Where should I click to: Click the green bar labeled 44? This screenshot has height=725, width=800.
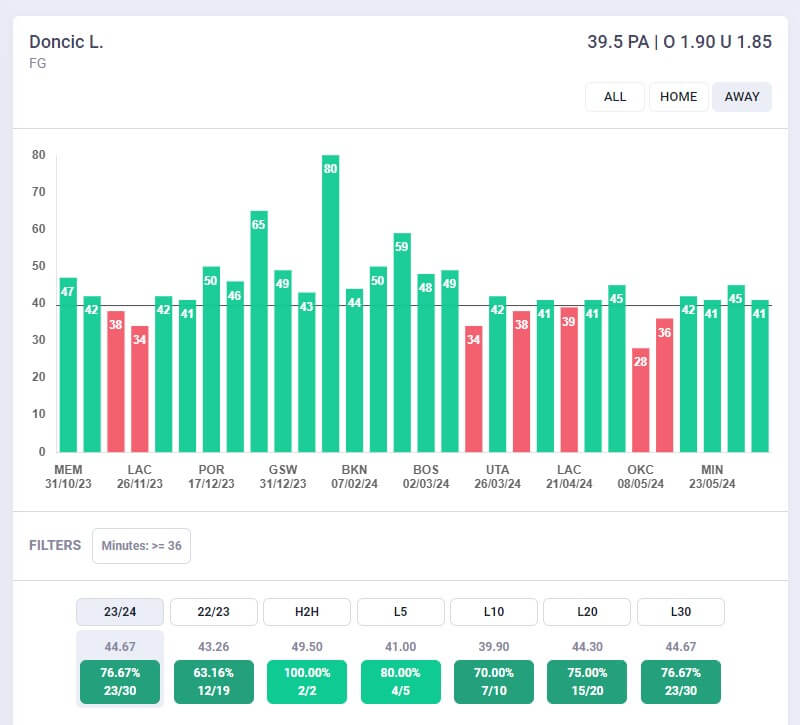coord(355,370)
